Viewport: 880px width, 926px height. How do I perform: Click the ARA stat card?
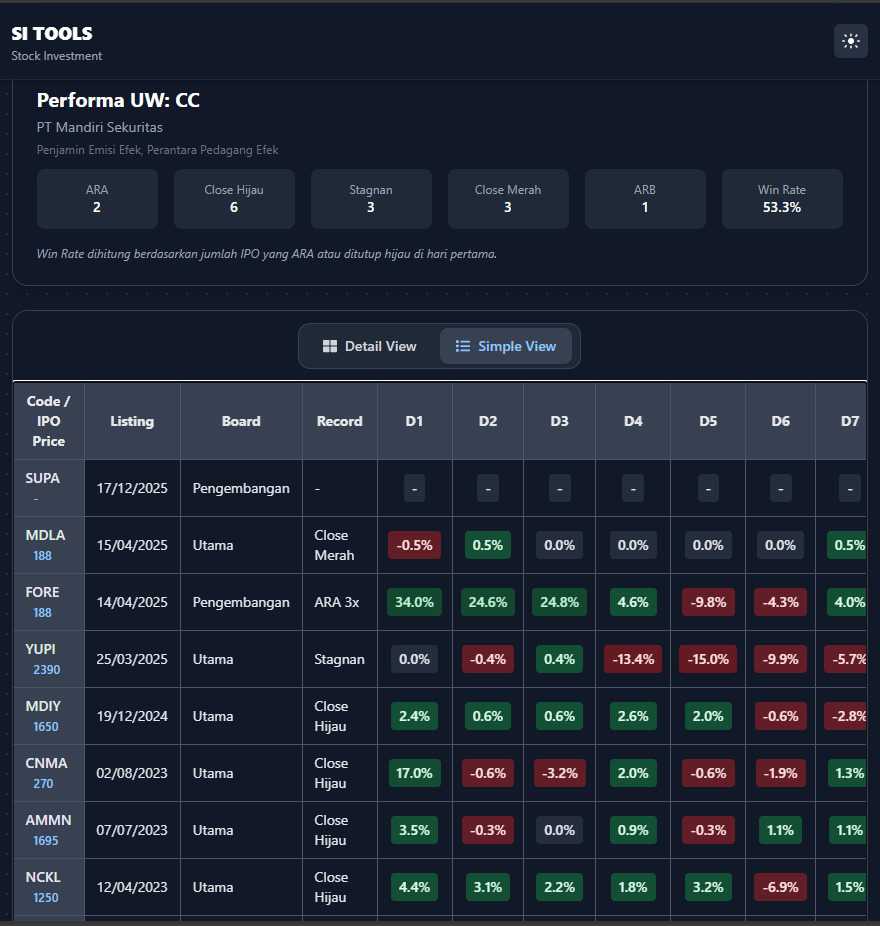click(97, 199)
